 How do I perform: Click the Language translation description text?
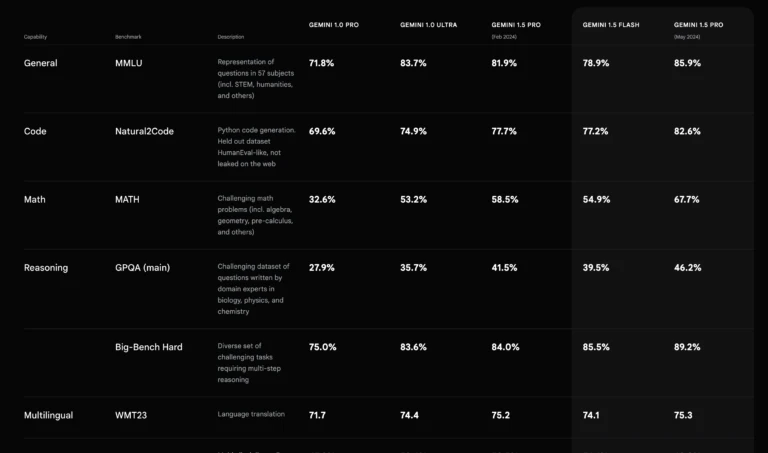tap(251, 414)
